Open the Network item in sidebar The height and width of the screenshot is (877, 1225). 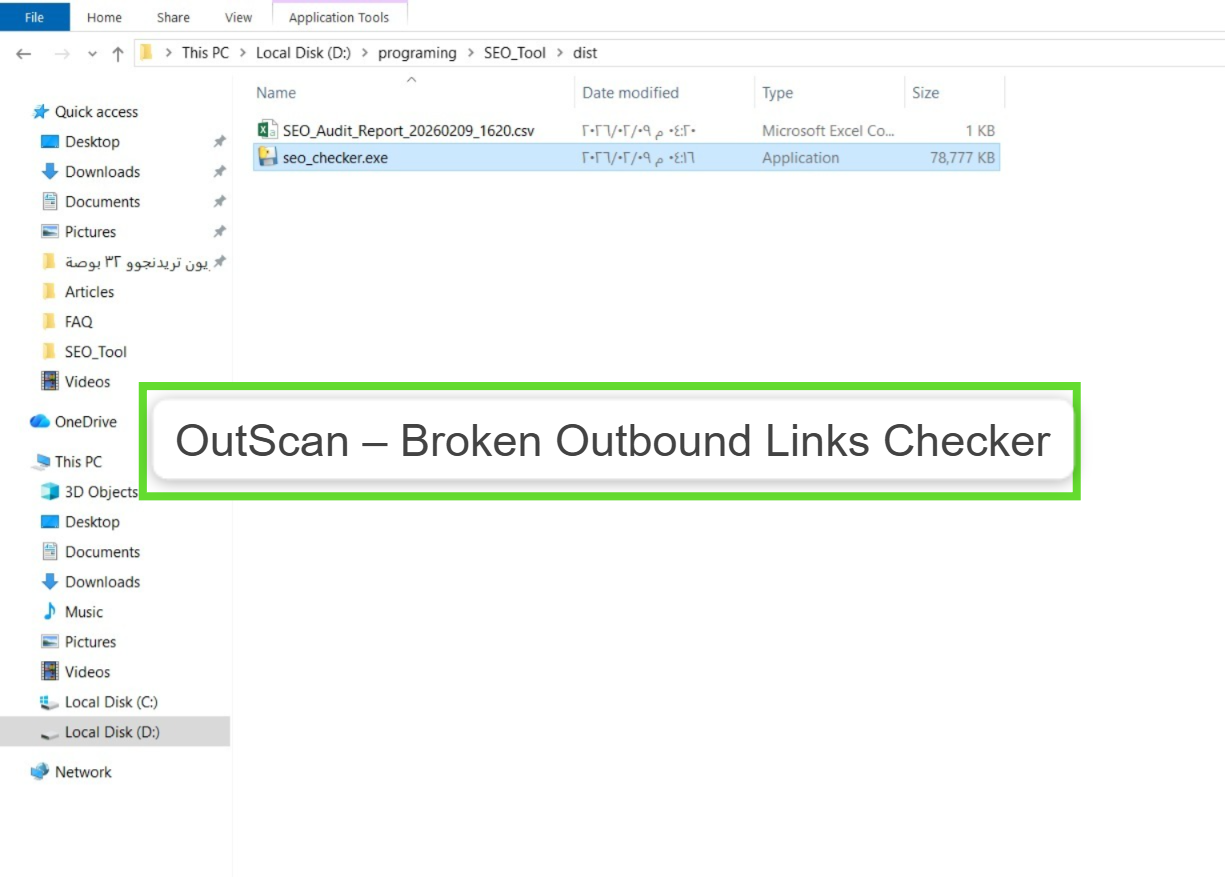coord(83,771)
